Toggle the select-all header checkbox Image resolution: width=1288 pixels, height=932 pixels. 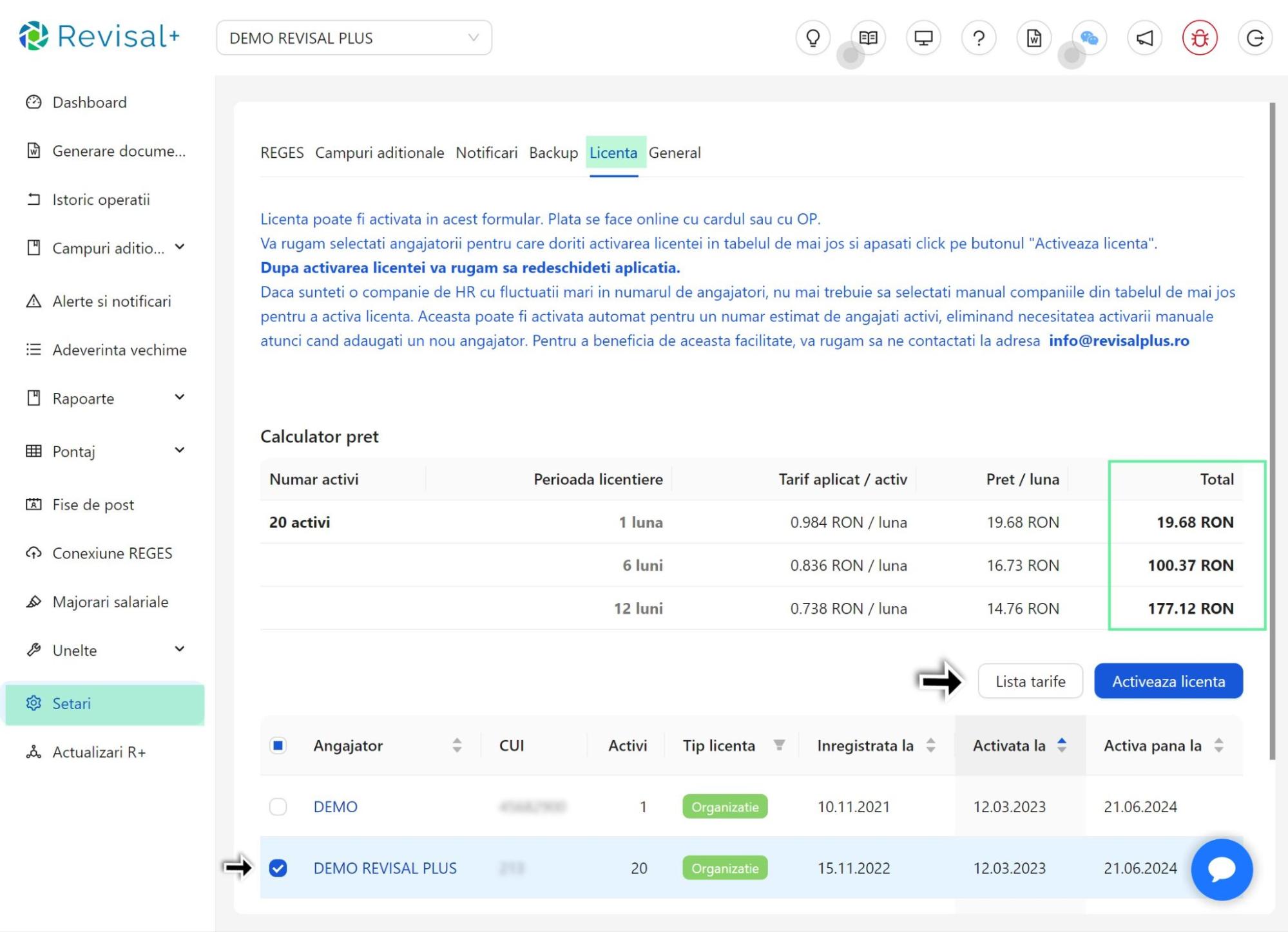coord(278,745)
